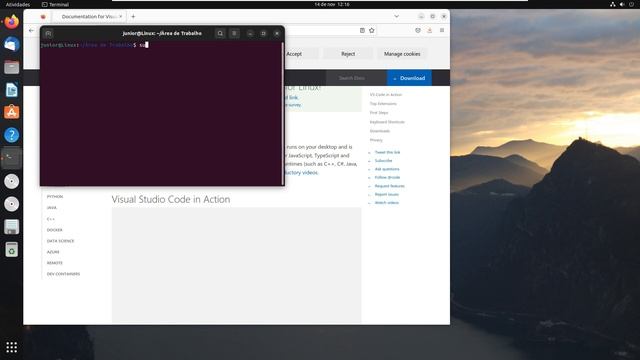Focus the Search Docs field
This screenshot has width=640, height=360.
[x=356, y=78]
